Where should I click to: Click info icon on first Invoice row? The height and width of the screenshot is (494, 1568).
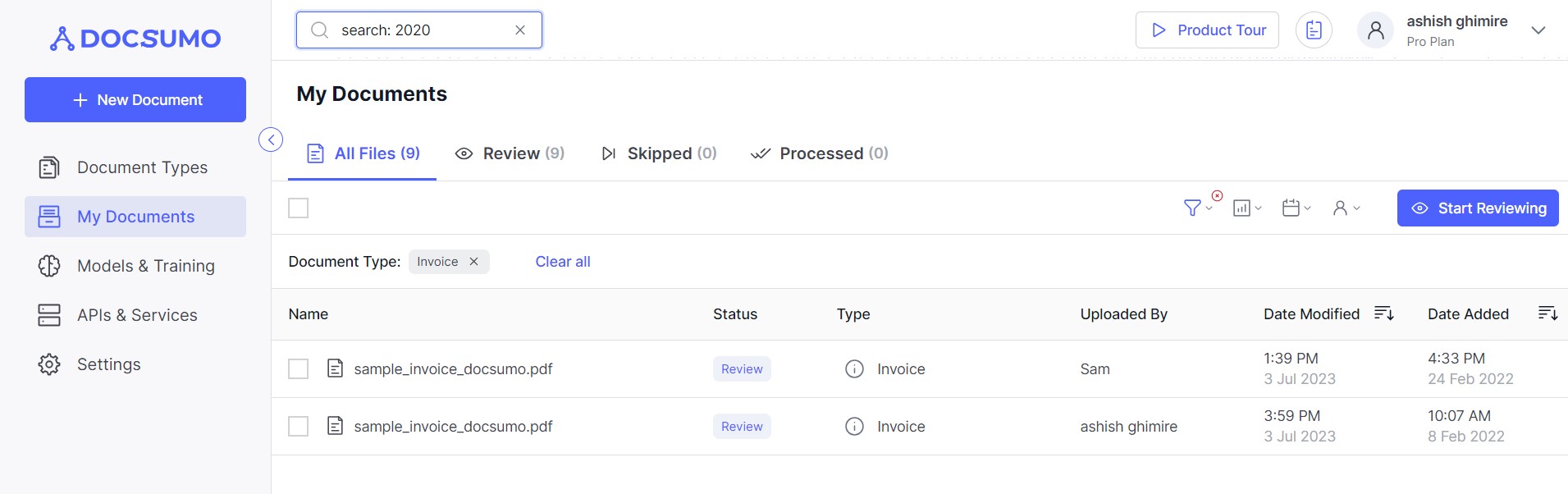click(854, 369)
